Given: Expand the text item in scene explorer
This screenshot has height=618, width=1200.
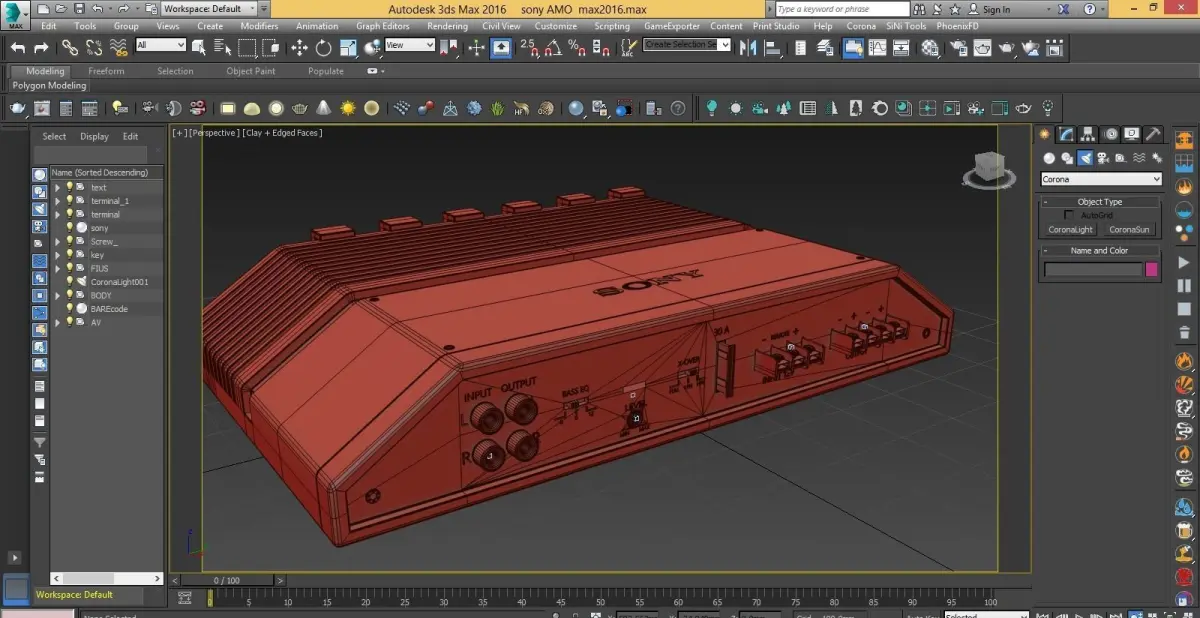Looking at the screenshot, I should click(x=57, y=187).
